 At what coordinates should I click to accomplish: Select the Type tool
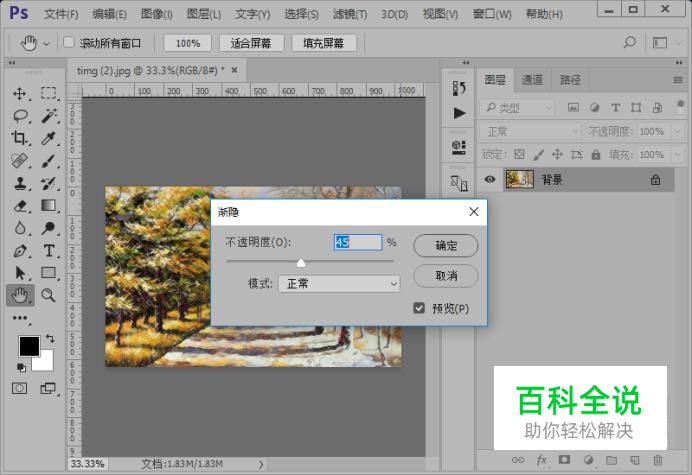(49, 251)
